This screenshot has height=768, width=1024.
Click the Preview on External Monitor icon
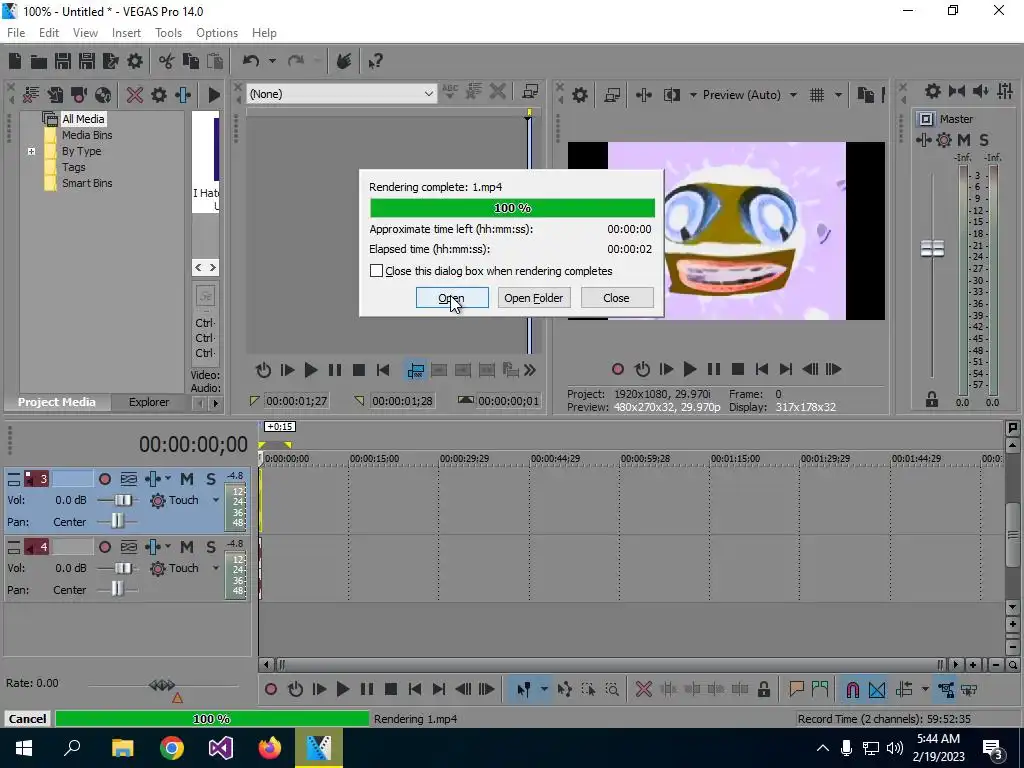613,95
